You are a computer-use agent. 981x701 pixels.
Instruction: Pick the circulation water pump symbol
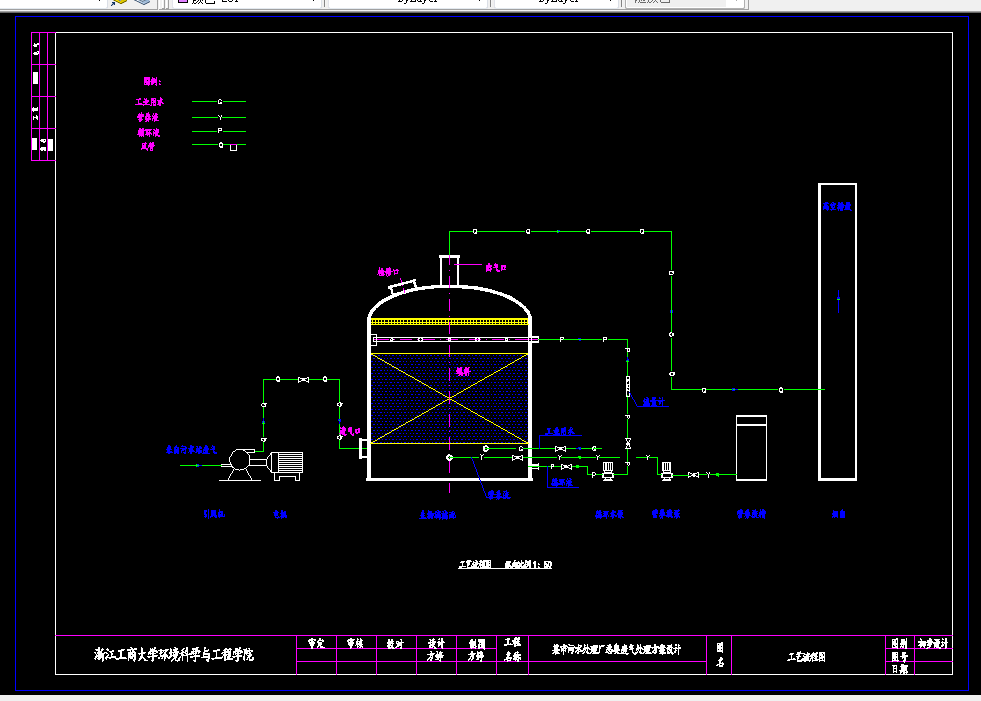(607, 471)
